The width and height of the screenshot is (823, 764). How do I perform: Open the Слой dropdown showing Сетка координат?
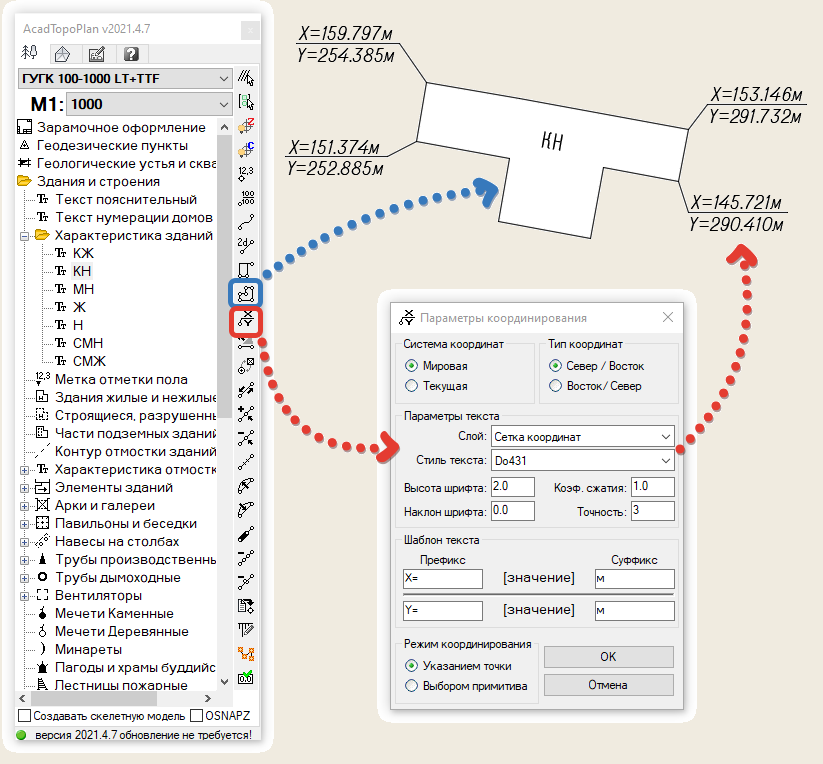click(582, 437)
